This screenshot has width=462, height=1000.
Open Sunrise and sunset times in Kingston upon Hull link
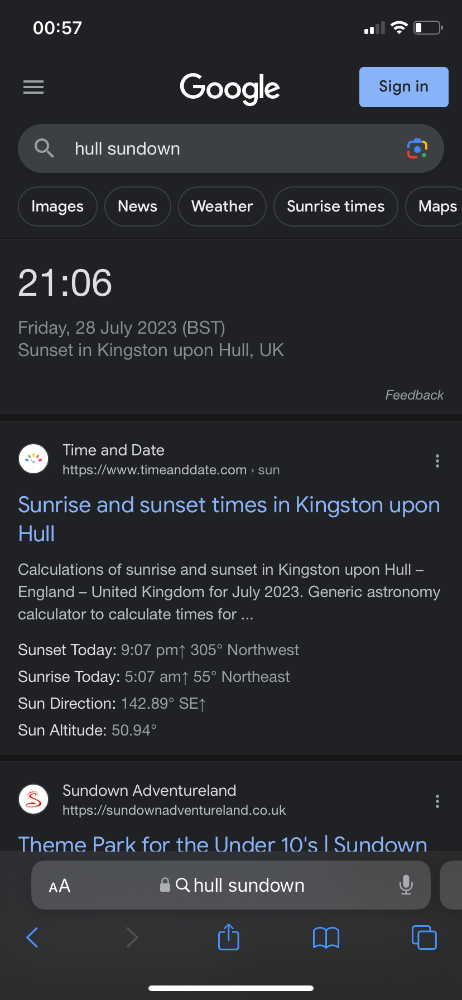(x=228, y=518)
